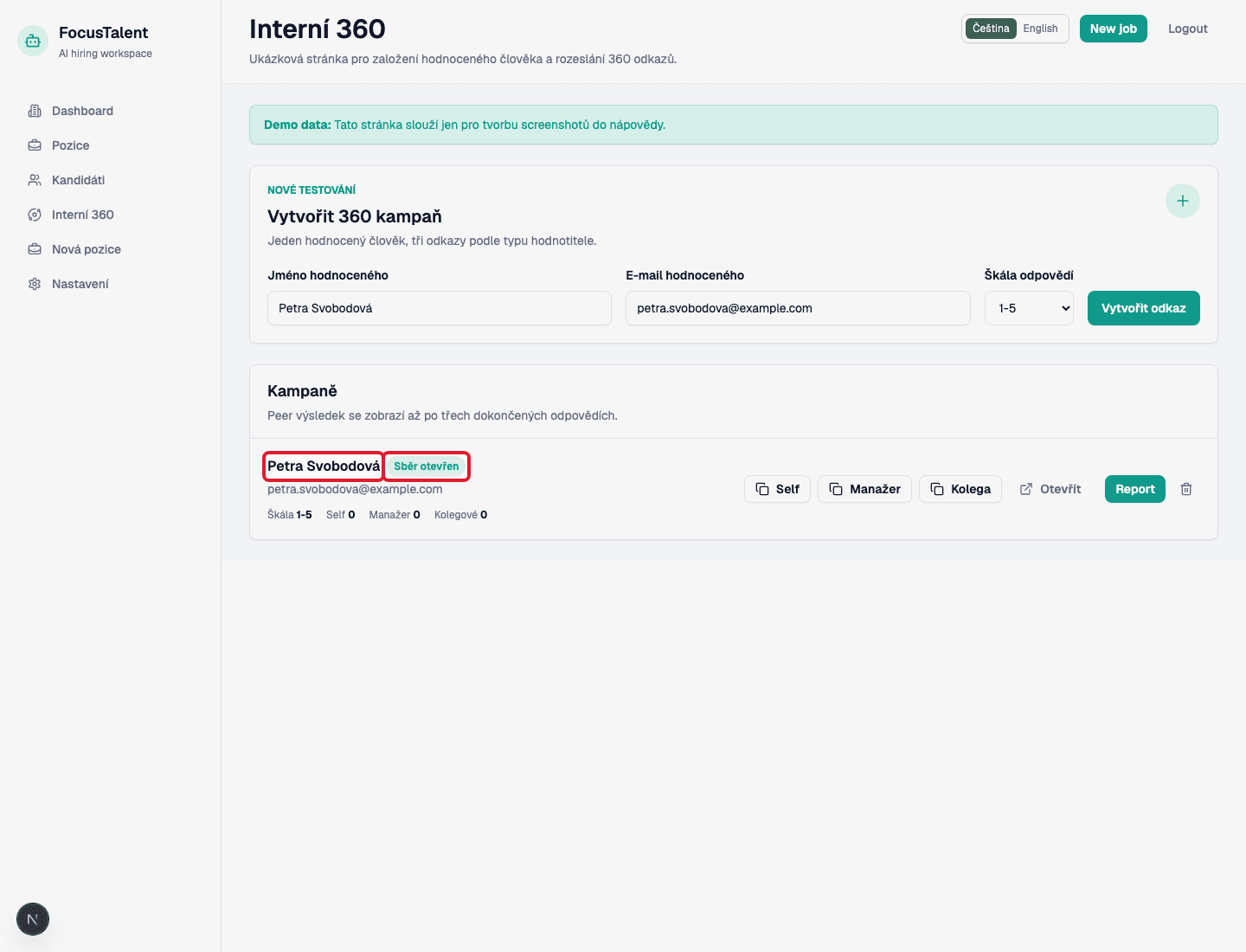Click the Jméno hodnoceného input field
This screenshot has height=952, width=1246.
[x=440, y=308]
